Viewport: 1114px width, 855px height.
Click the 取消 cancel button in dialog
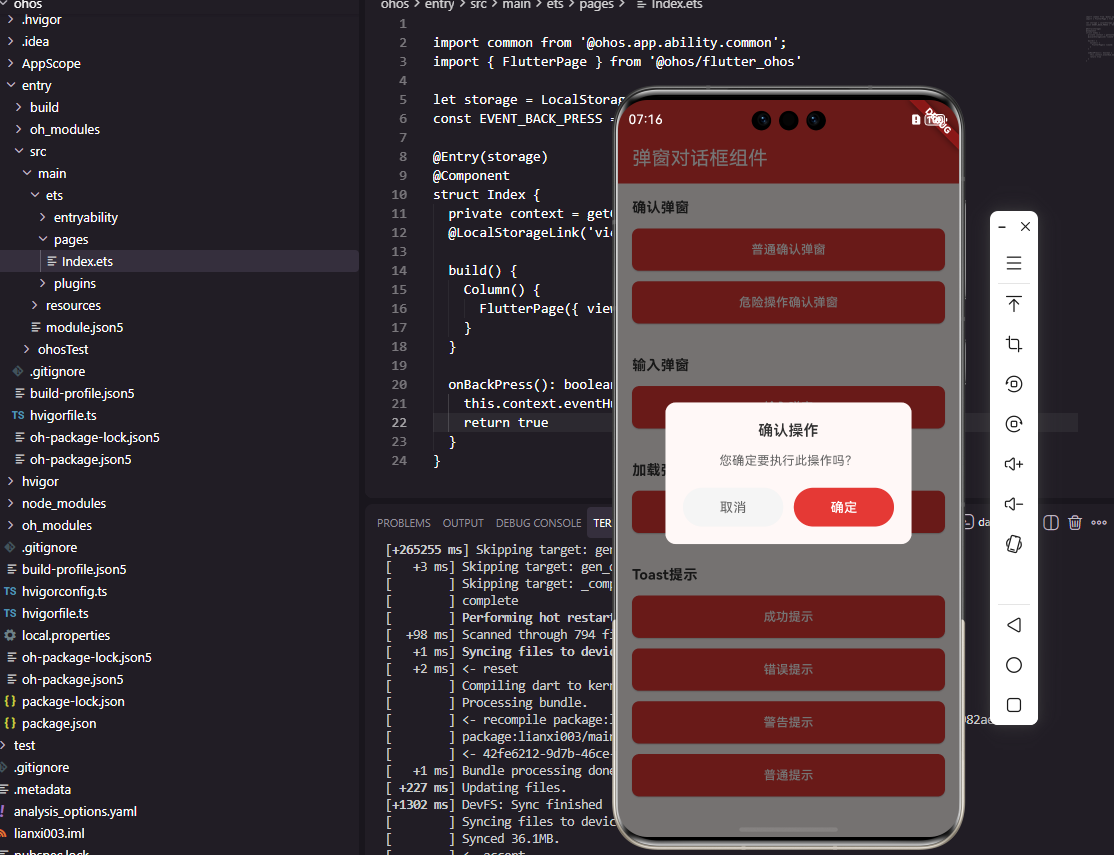[732, 507]
